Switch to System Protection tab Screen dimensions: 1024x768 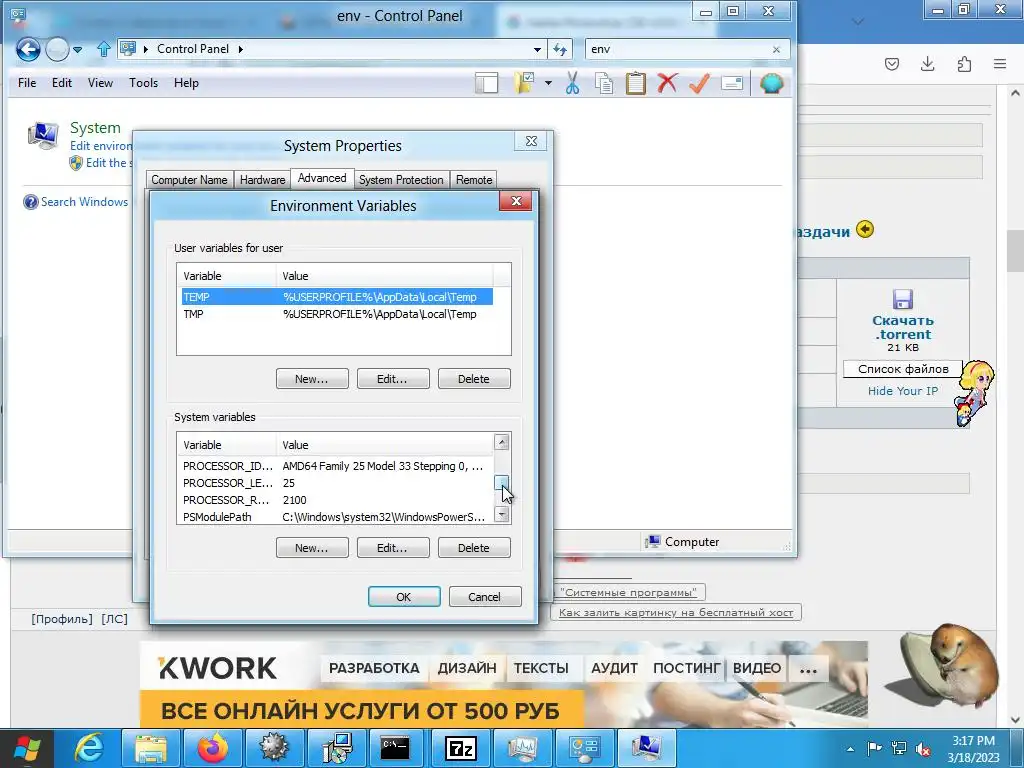coord(401,180)
